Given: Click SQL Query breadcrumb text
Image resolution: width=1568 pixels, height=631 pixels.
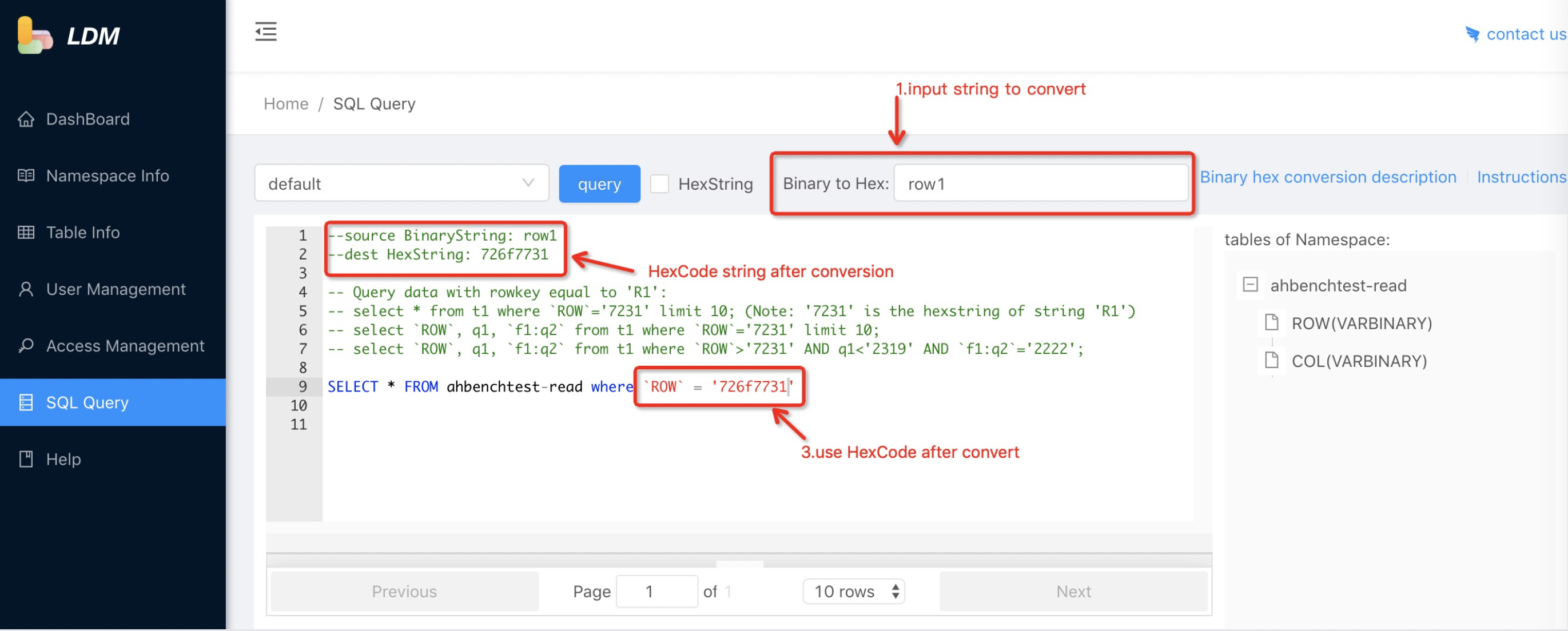Looking at the screenshot, I should coord(374,103).
